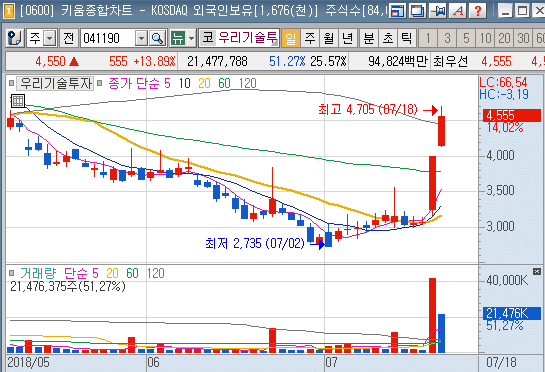This screenshot has height=372, width=545.
Task: Click the document play icon in the toolbar
Action: pyautogui.click(x=15, y=38)
